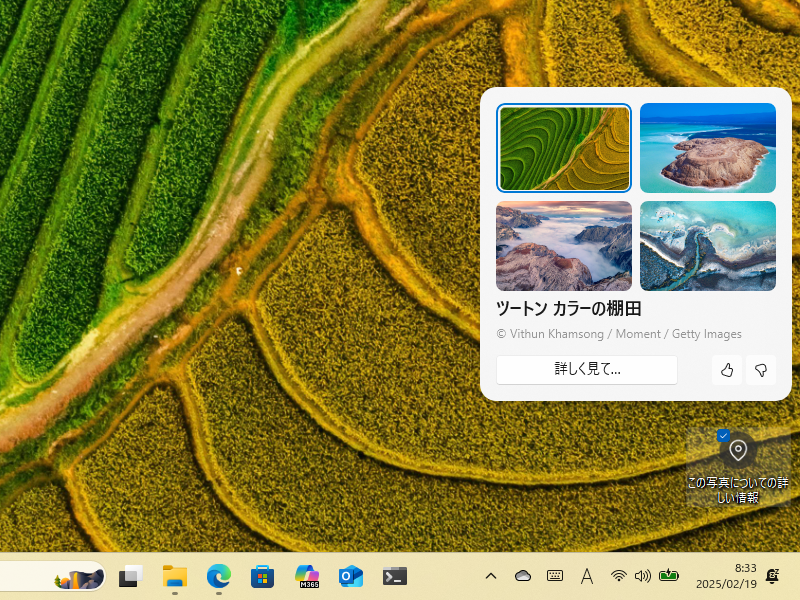Click the blue checkmark on the Spotlight icon

click(723, 434)
